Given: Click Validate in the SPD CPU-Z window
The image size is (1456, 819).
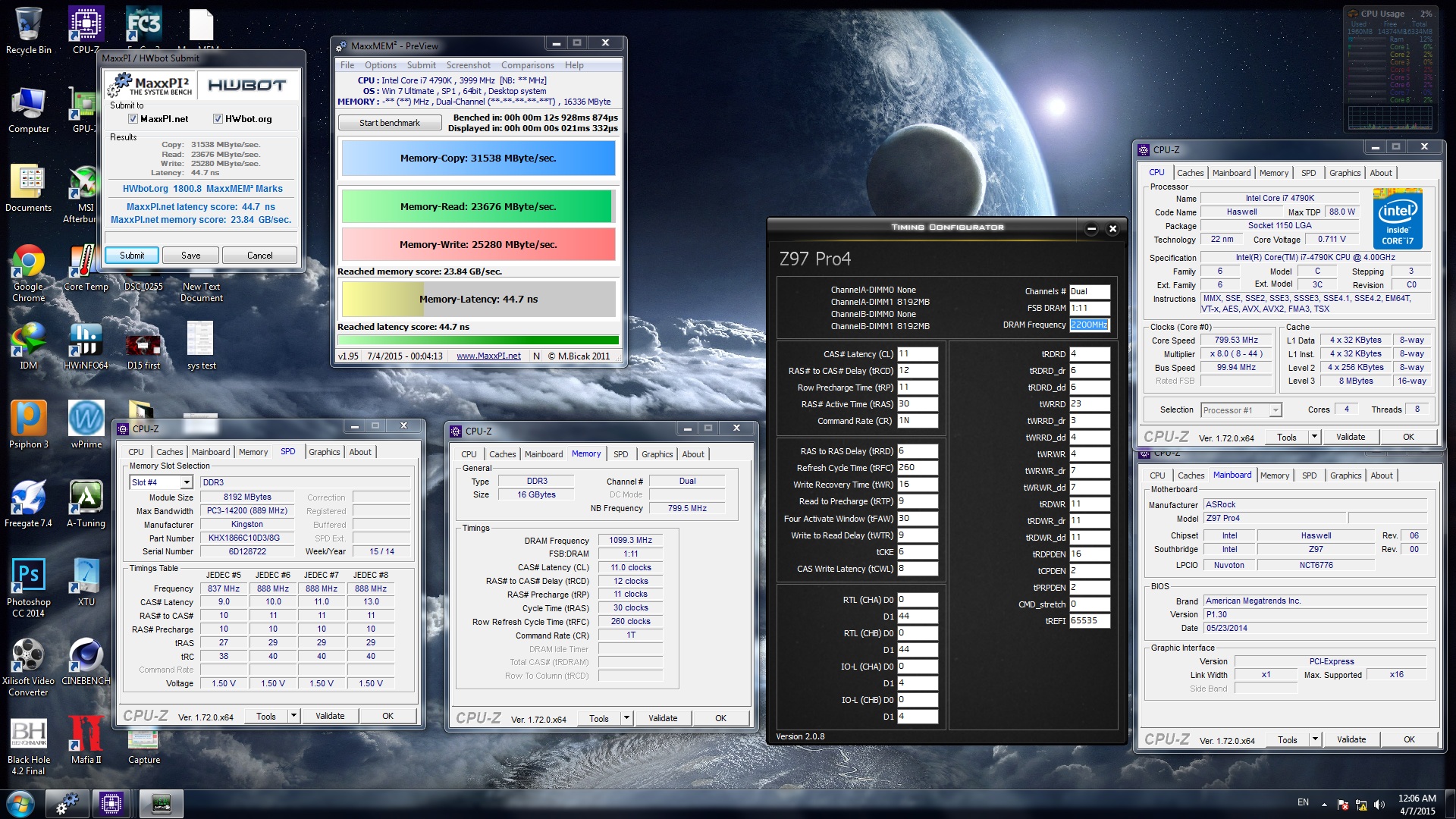Looking at the screenshot, I should tap(330, 716).
